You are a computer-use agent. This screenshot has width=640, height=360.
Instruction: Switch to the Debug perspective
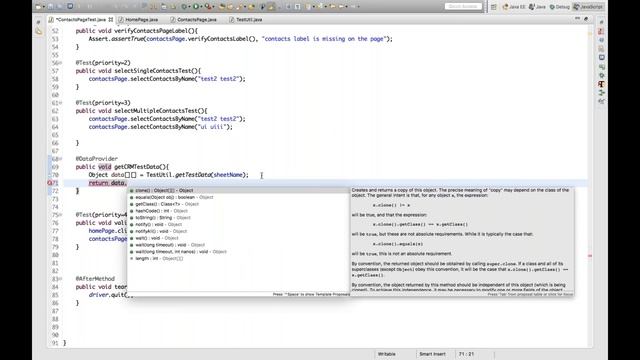[x=560, y=7]
